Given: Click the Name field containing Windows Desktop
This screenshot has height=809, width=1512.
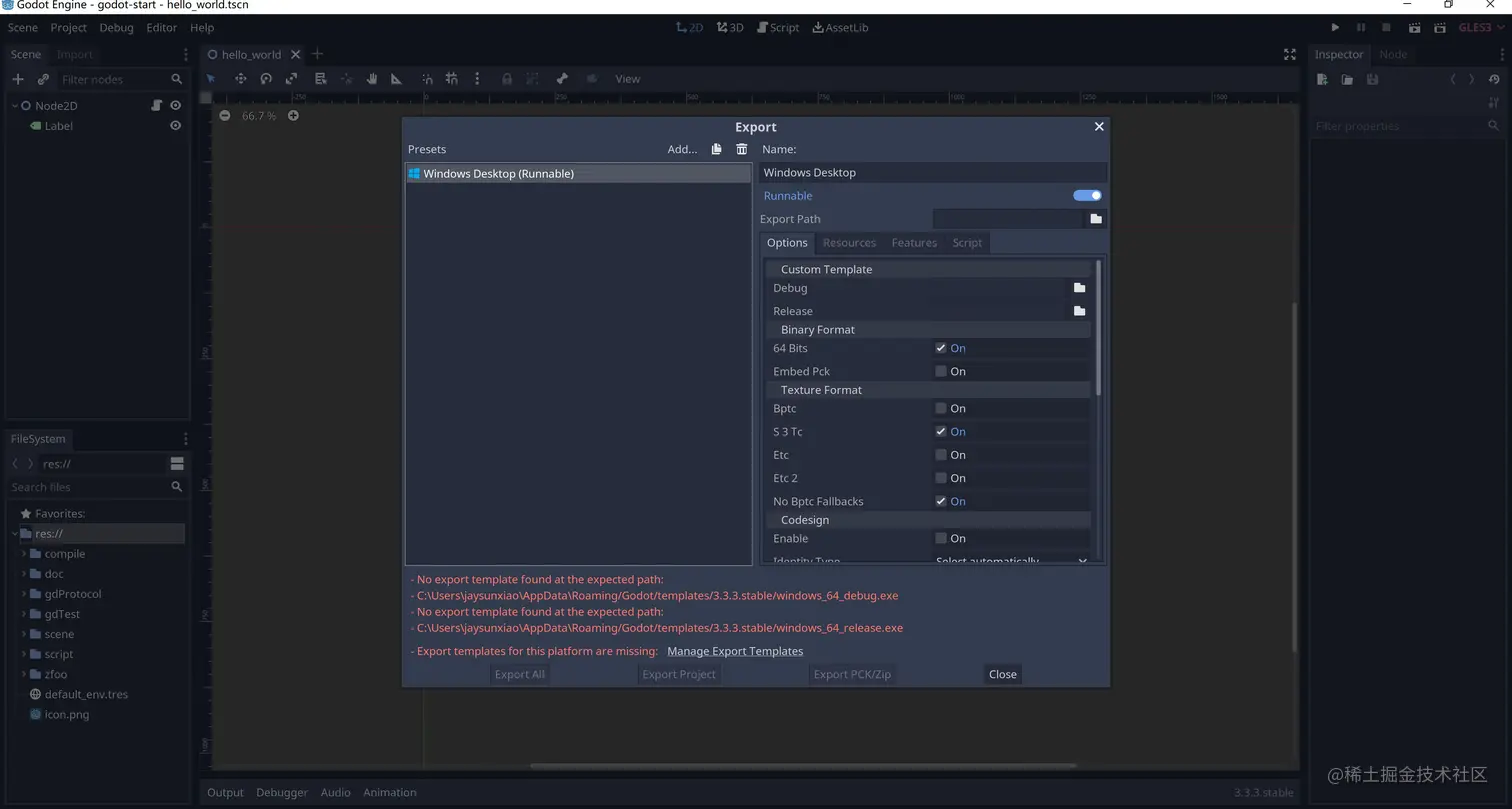Looking at the screenshot, I should click(x=933, y=173).
